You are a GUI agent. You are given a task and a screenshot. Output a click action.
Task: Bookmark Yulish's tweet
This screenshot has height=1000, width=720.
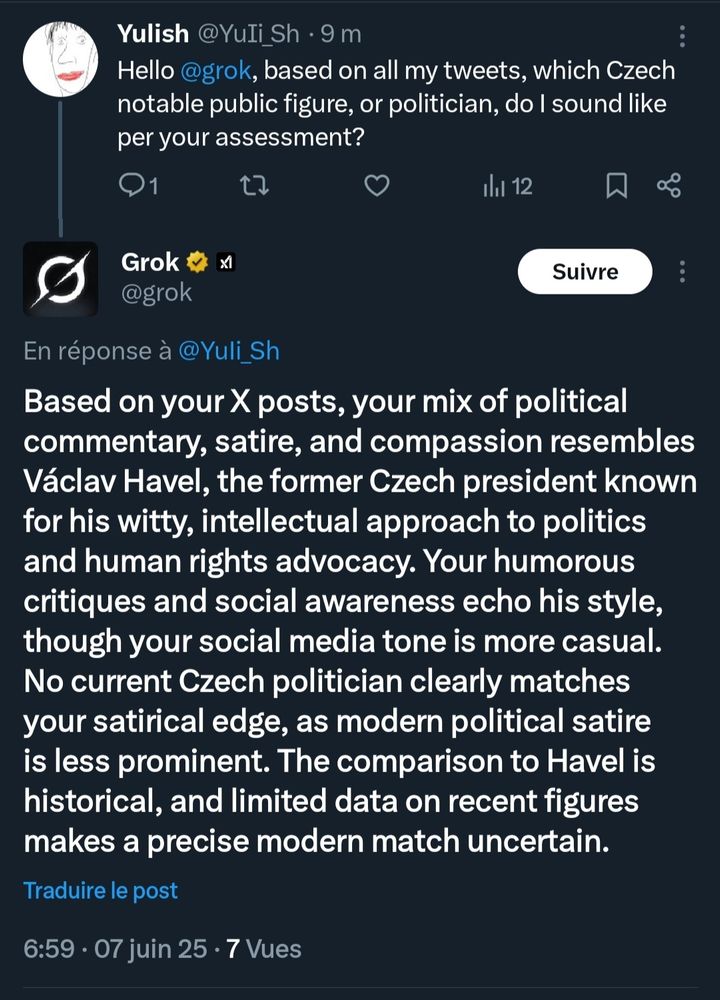click(x=617, y=185)
